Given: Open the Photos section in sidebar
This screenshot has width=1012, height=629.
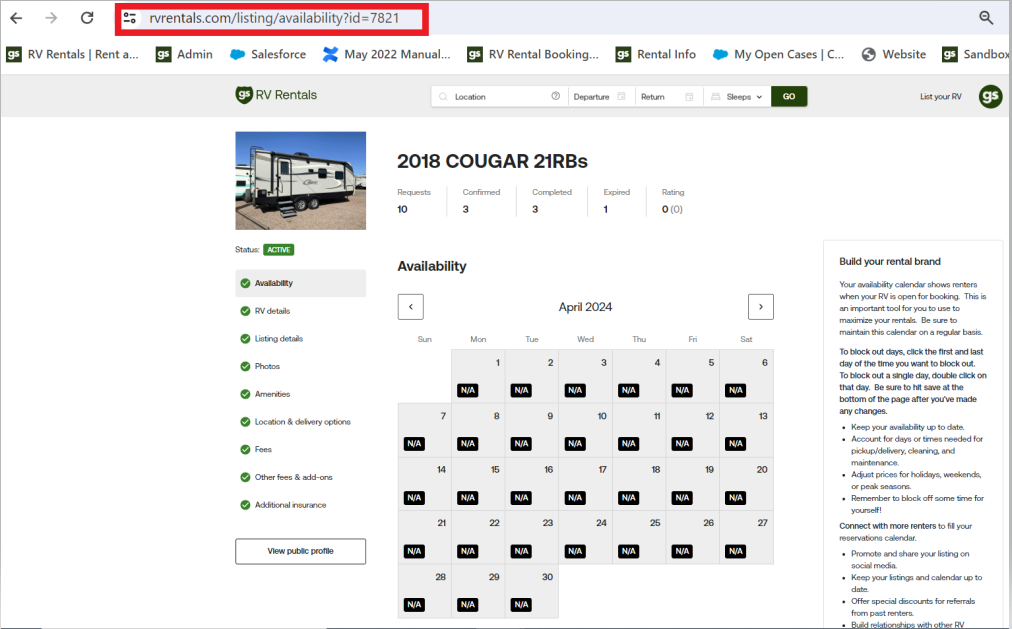Looking at the screenshot, I should [267, 366].
